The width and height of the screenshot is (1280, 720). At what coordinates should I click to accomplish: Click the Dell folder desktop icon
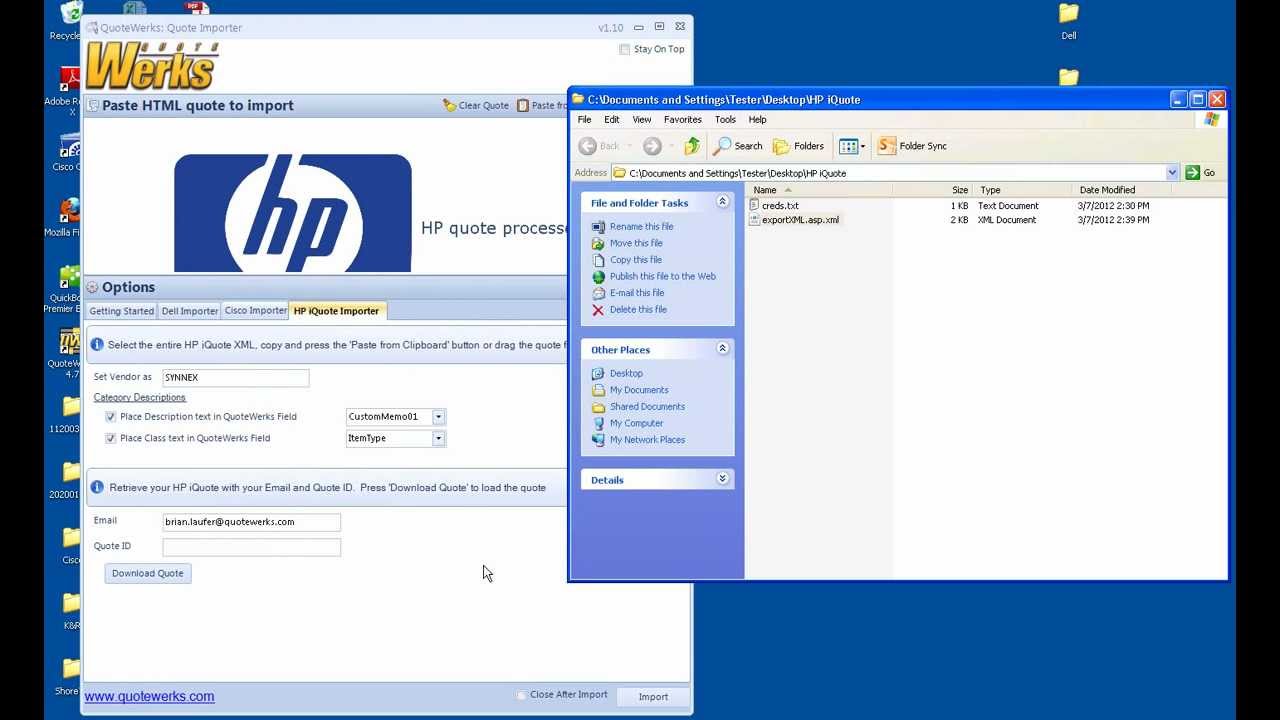point(1069,22)
